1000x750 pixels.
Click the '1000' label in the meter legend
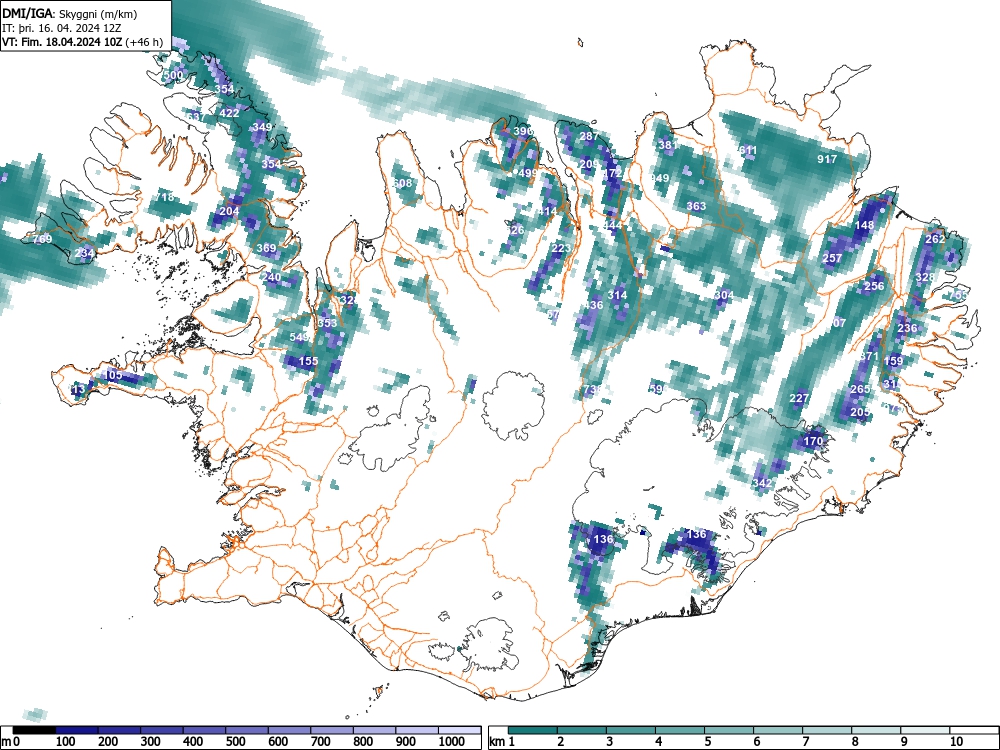click(x=452, y=741)
